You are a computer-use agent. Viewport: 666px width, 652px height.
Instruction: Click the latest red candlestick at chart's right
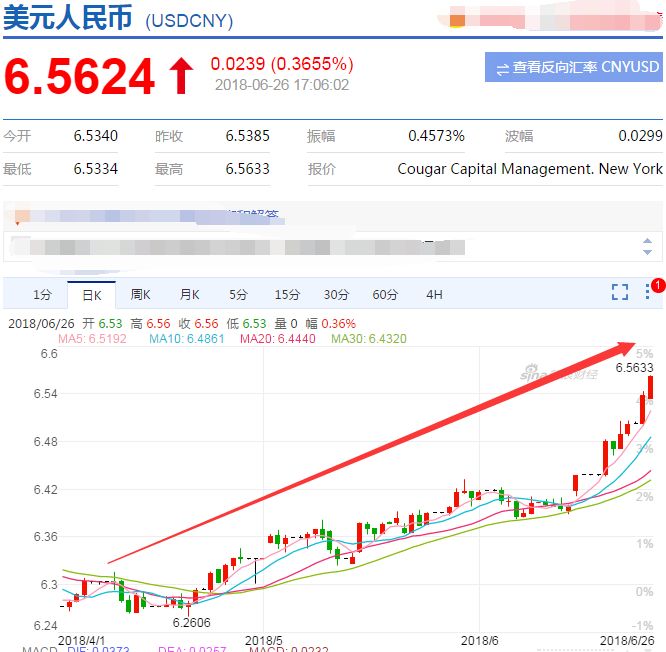(650, 387)
